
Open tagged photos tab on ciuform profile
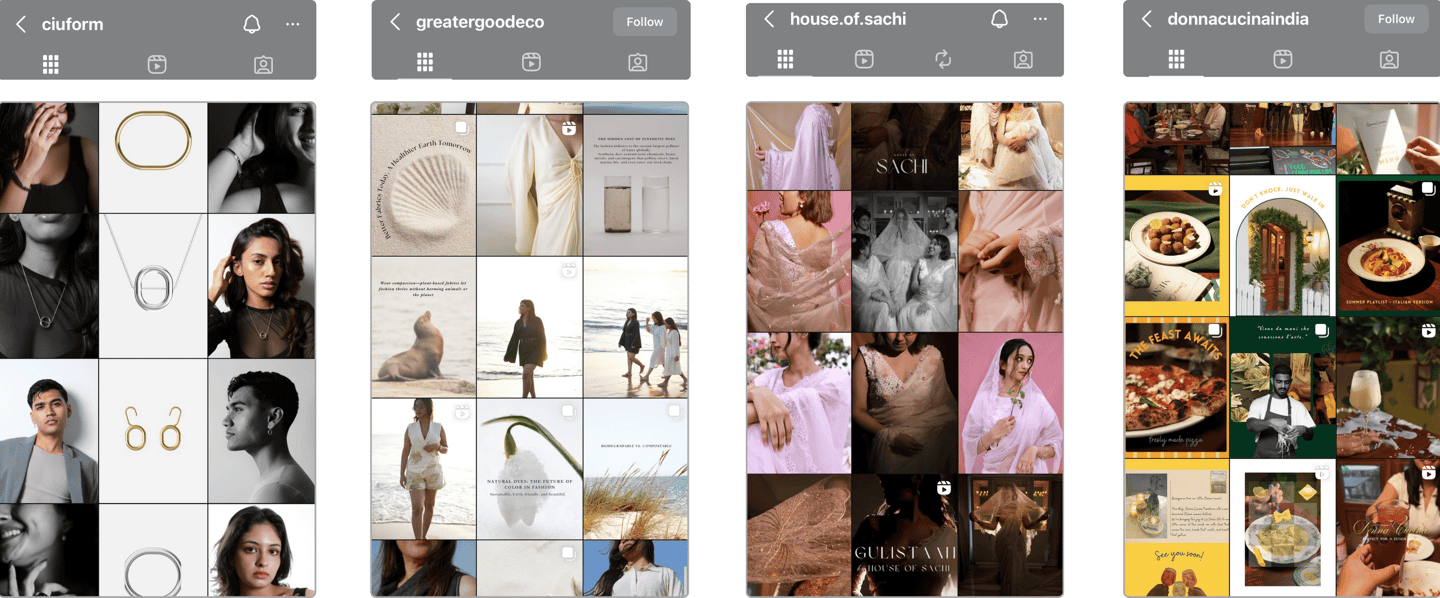(x=263, y=64)
